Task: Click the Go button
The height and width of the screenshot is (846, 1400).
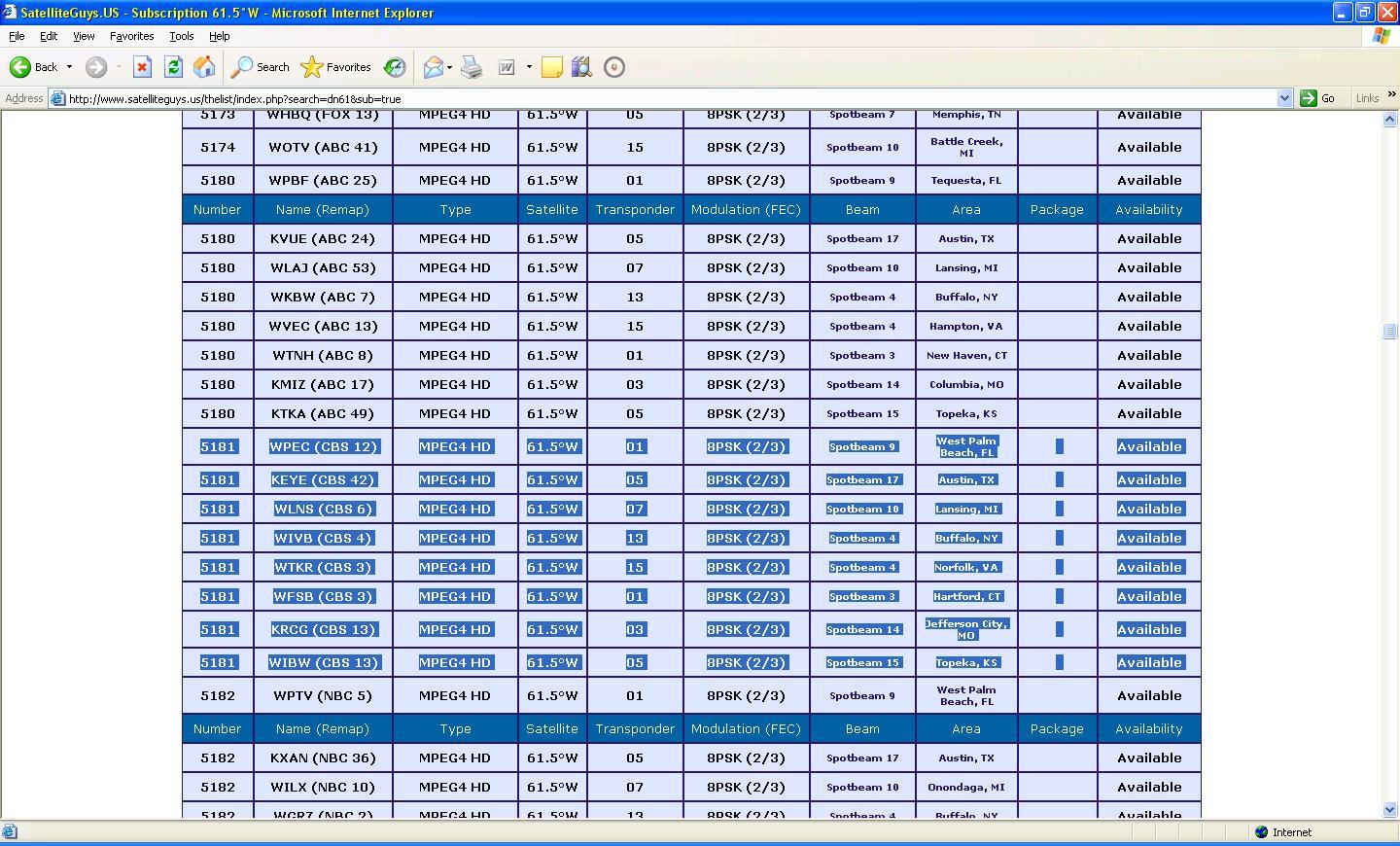Action: (x=1317, y=98)
